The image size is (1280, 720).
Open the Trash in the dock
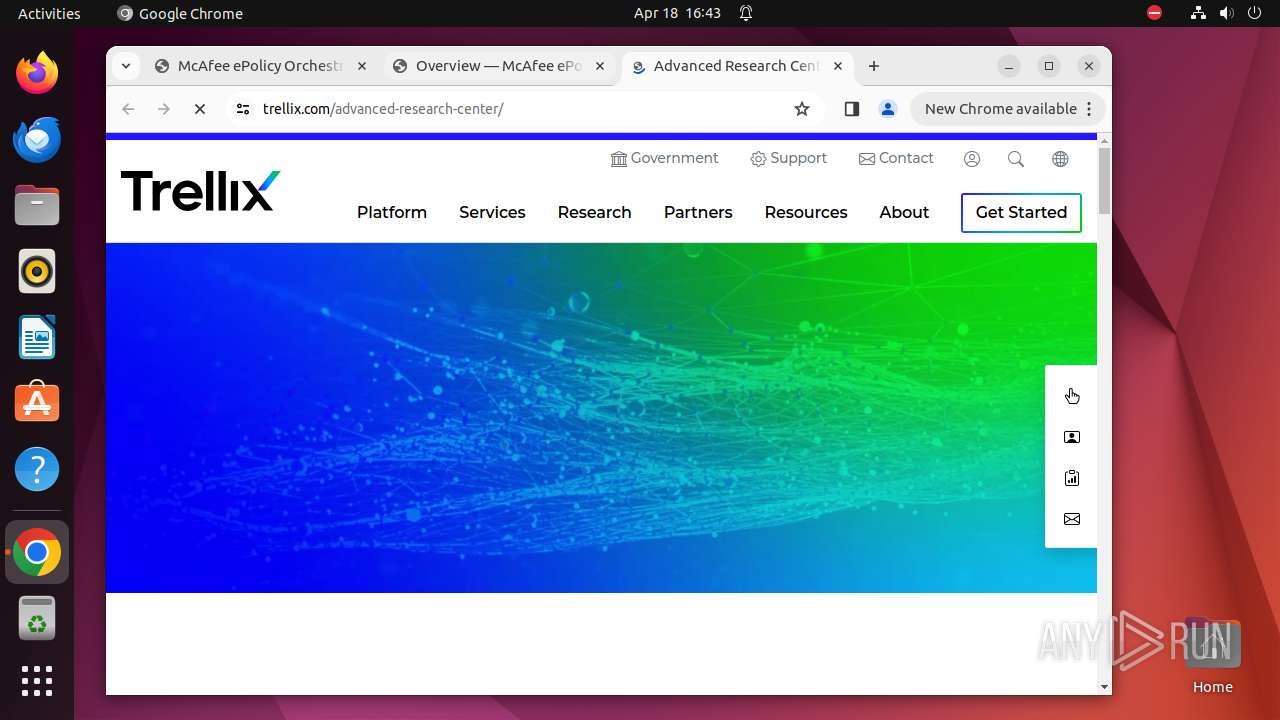(x=37, y=618)
